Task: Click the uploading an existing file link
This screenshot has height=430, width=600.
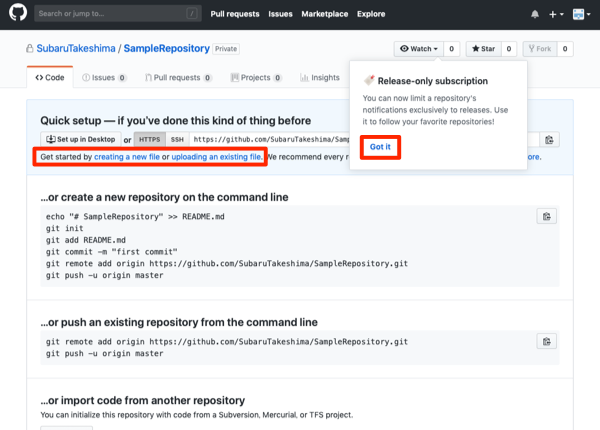Action: 217,157
